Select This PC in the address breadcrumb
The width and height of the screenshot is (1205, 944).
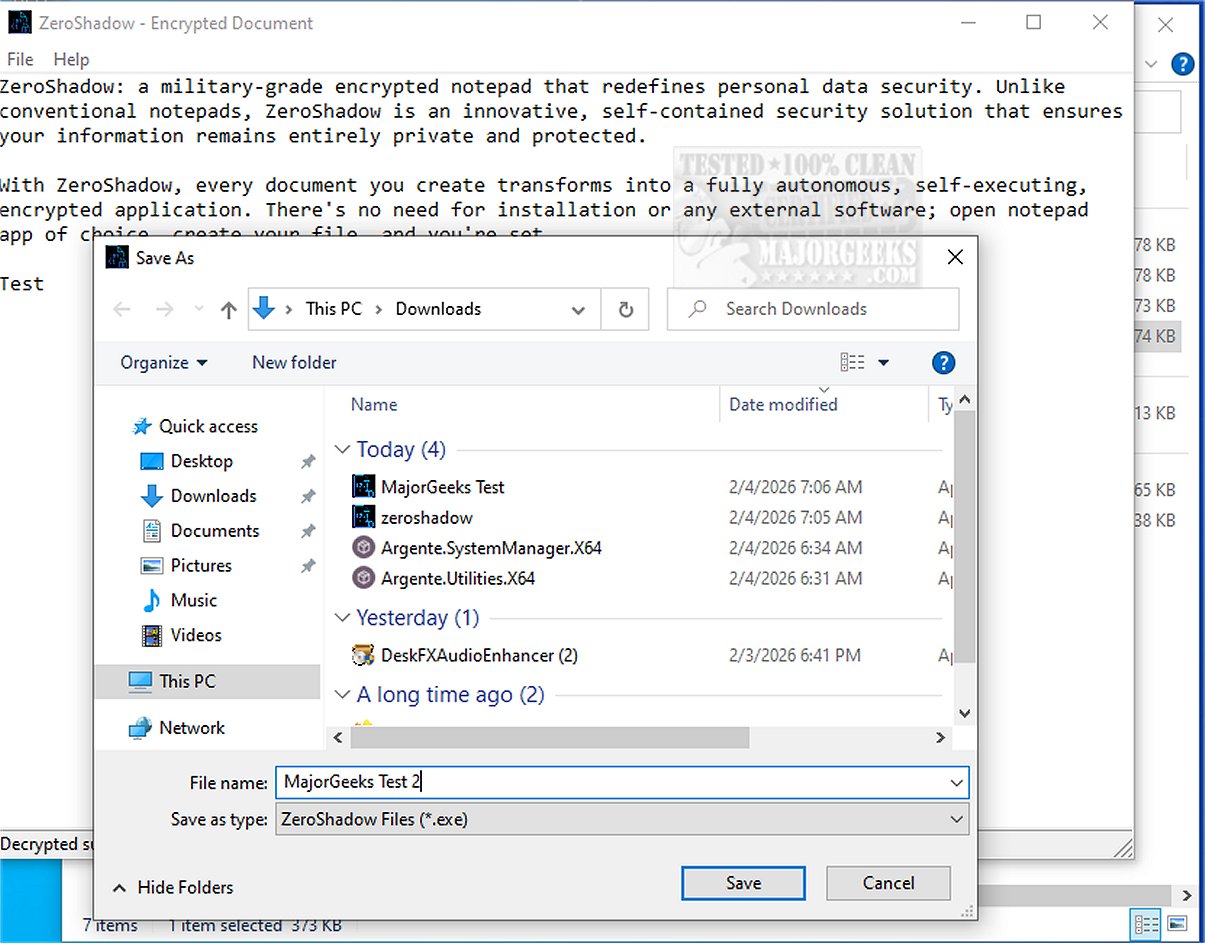click(333, 309)
